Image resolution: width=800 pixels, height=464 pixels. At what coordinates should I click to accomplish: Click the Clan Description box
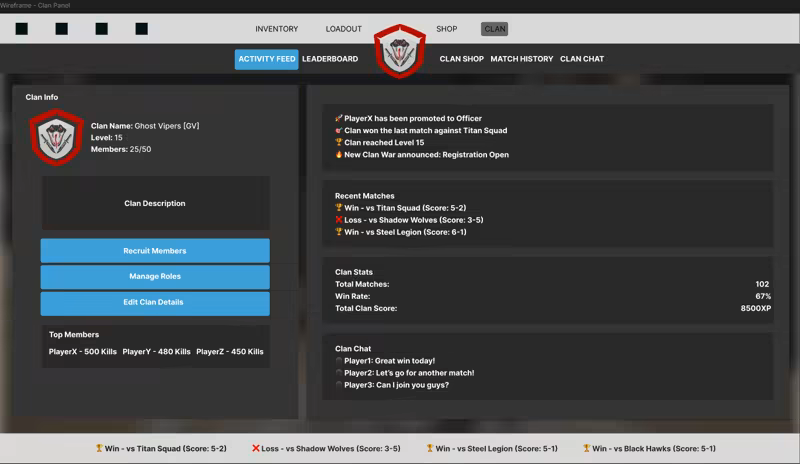tap(155, 203)
